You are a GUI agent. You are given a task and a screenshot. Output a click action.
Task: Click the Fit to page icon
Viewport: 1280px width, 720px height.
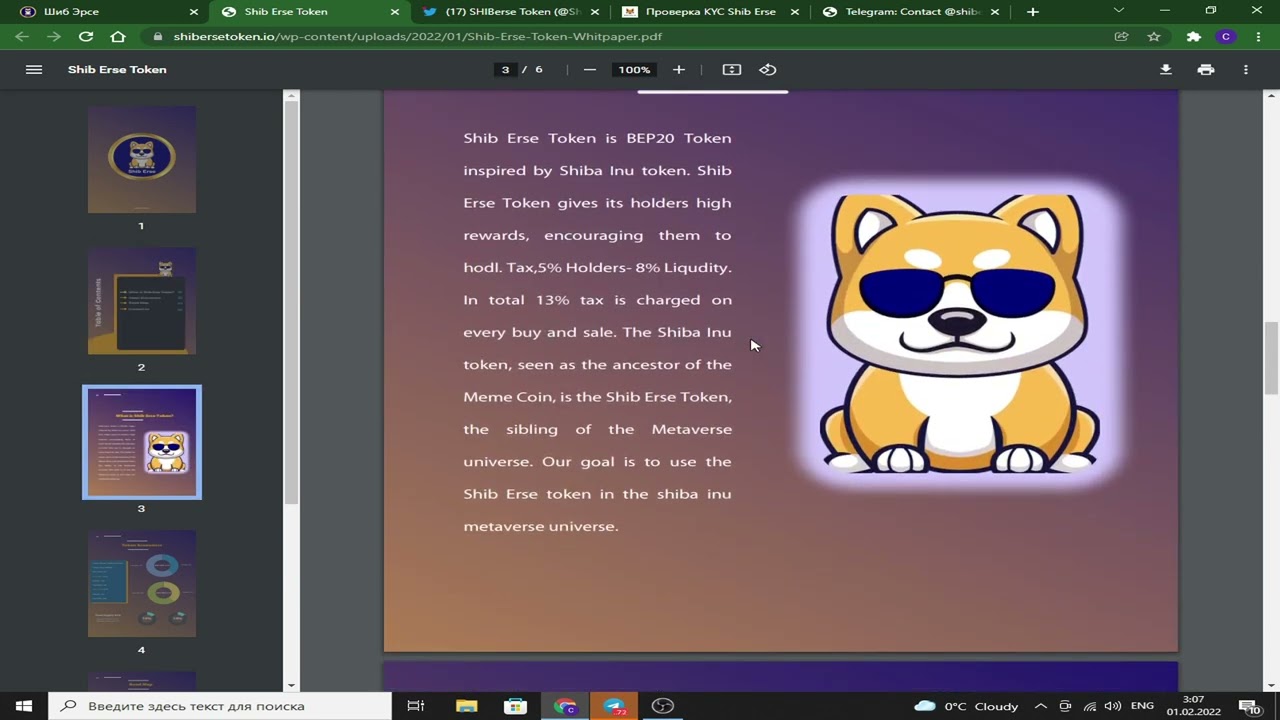click(732, 70)
